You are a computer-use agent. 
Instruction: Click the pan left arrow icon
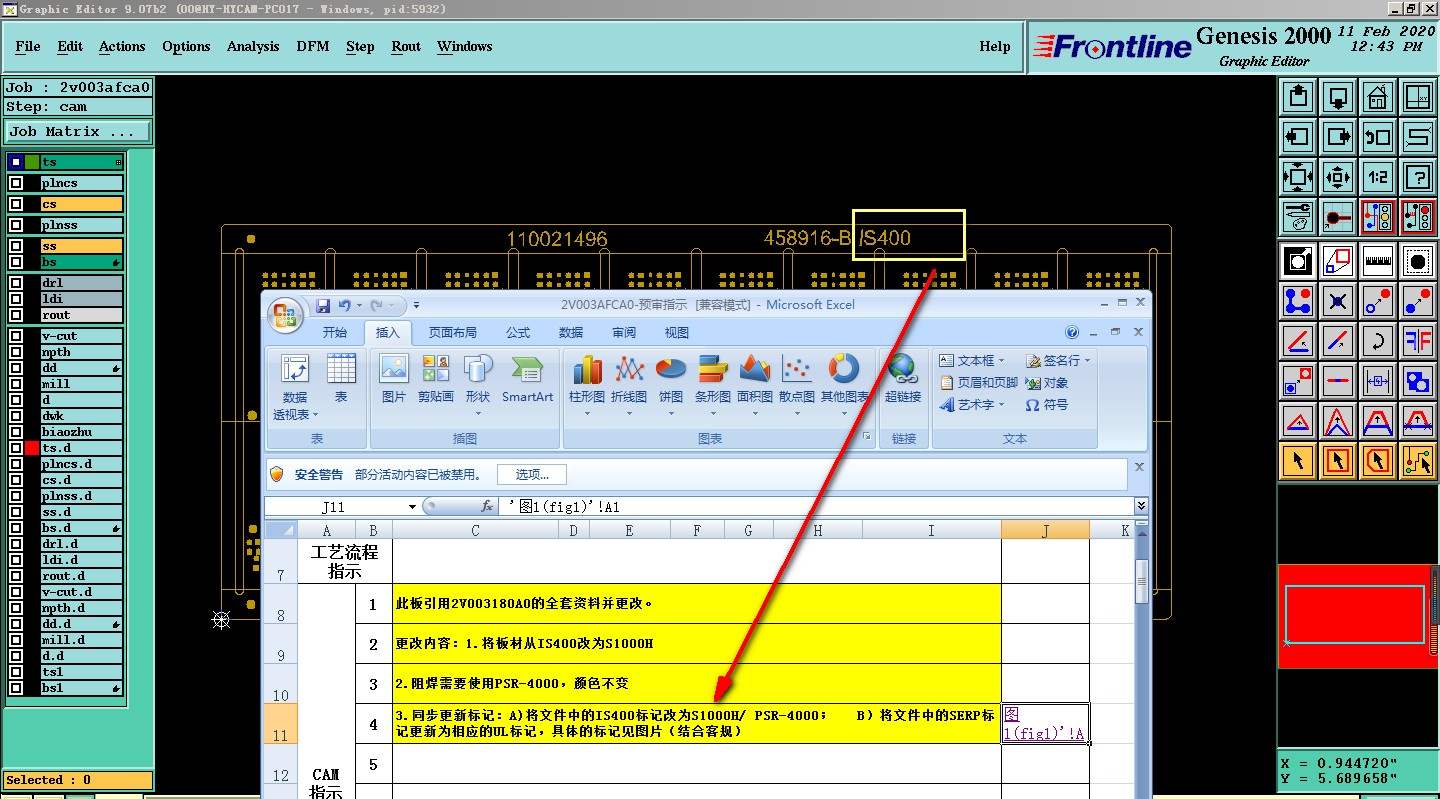tap(1298, 137)
